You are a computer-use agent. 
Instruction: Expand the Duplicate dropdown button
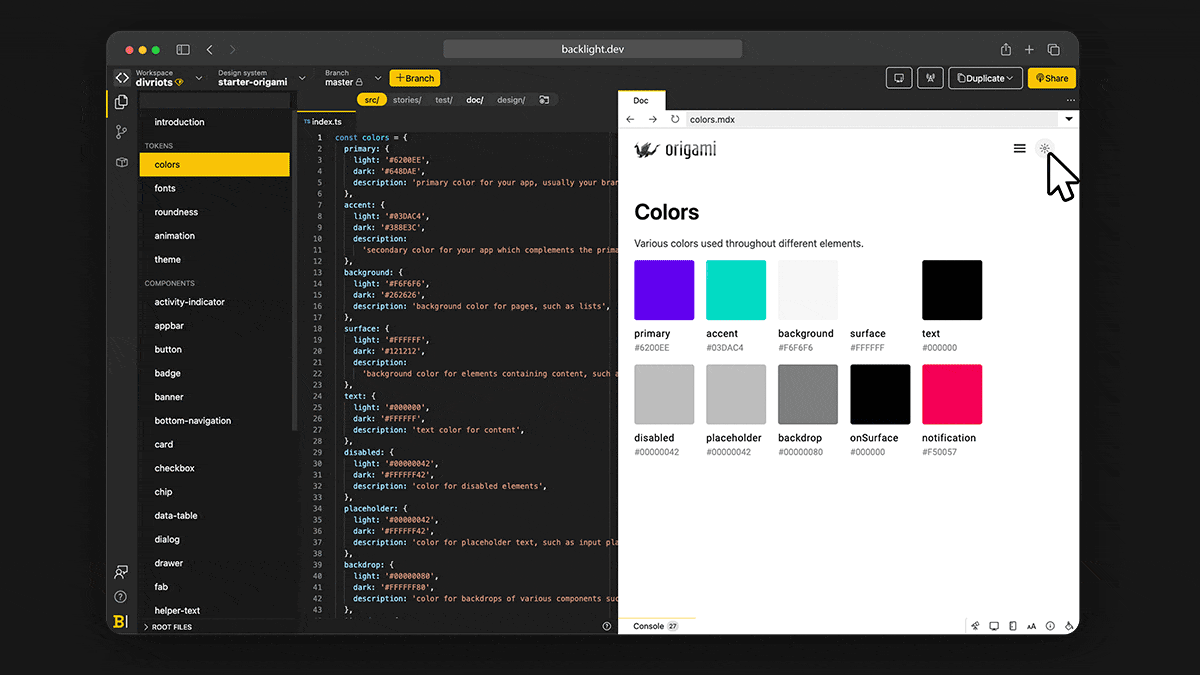point(985,78)
